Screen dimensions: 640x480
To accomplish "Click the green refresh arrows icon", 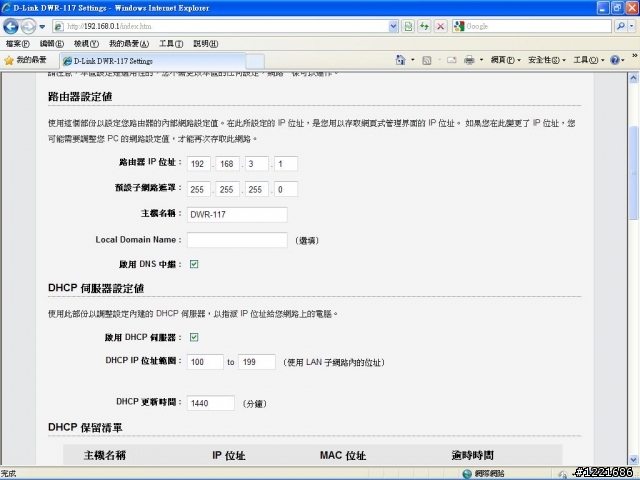I will pyautogui.click(x=424, y=27).
